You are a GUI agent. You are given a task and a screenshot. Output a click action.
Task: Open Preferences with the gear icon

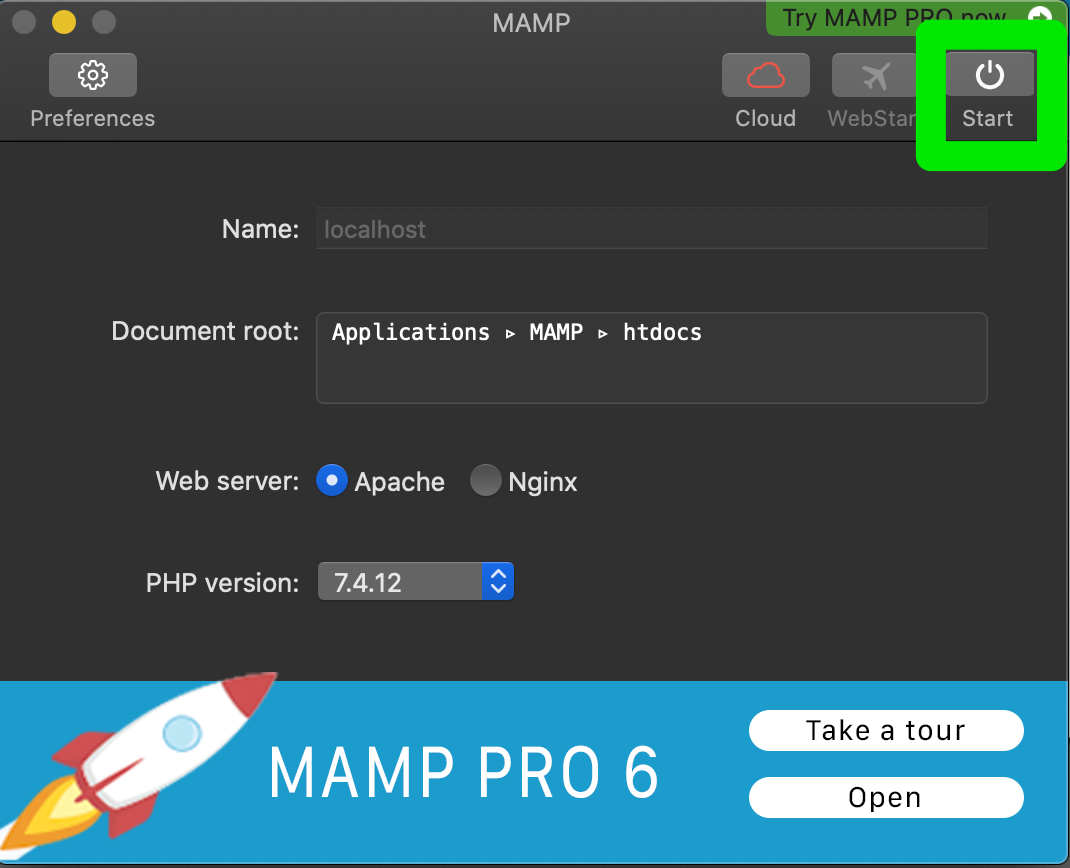tap(93, 75)
